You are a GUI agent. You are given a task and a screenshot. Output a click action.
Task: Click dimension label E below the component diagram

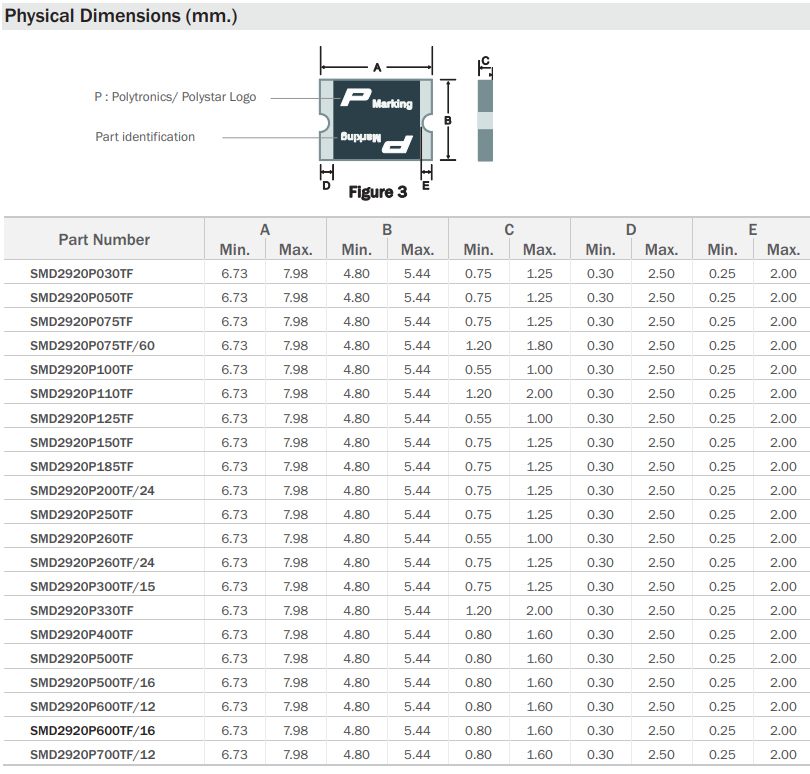tap(426, 185)
